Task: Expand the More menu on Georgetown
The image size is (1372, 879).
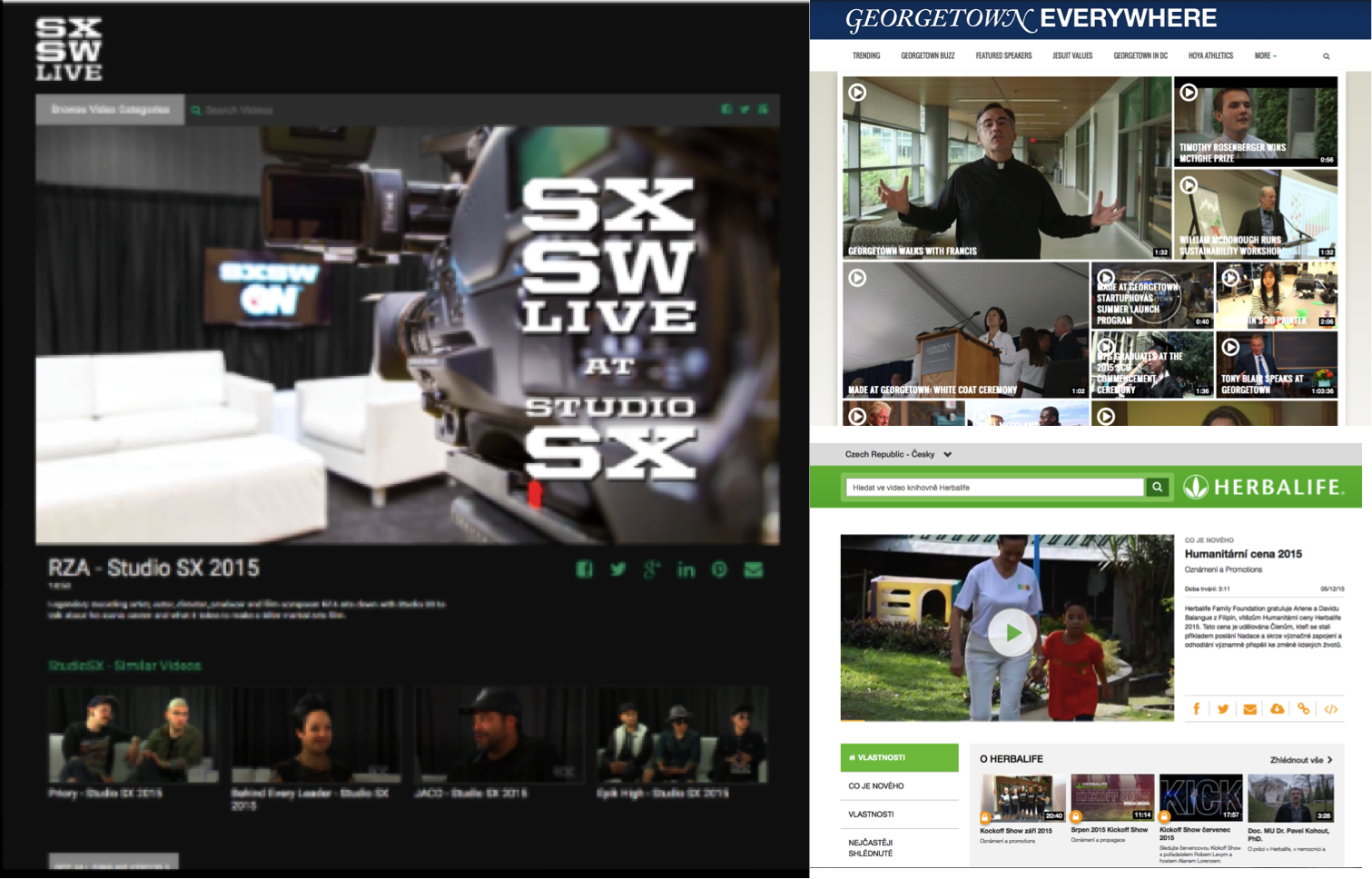Action: [1265, 56]
